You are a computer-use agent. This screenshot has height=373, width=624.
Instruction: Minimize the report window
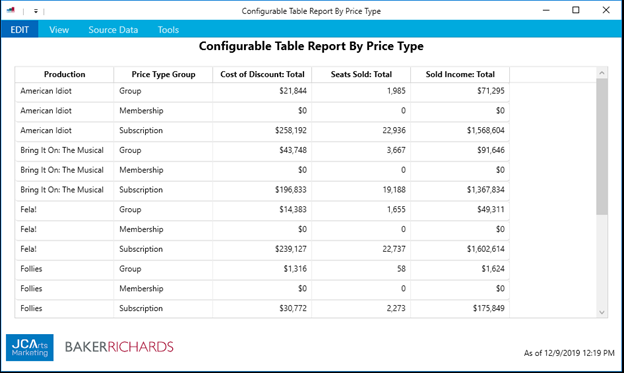546,10
